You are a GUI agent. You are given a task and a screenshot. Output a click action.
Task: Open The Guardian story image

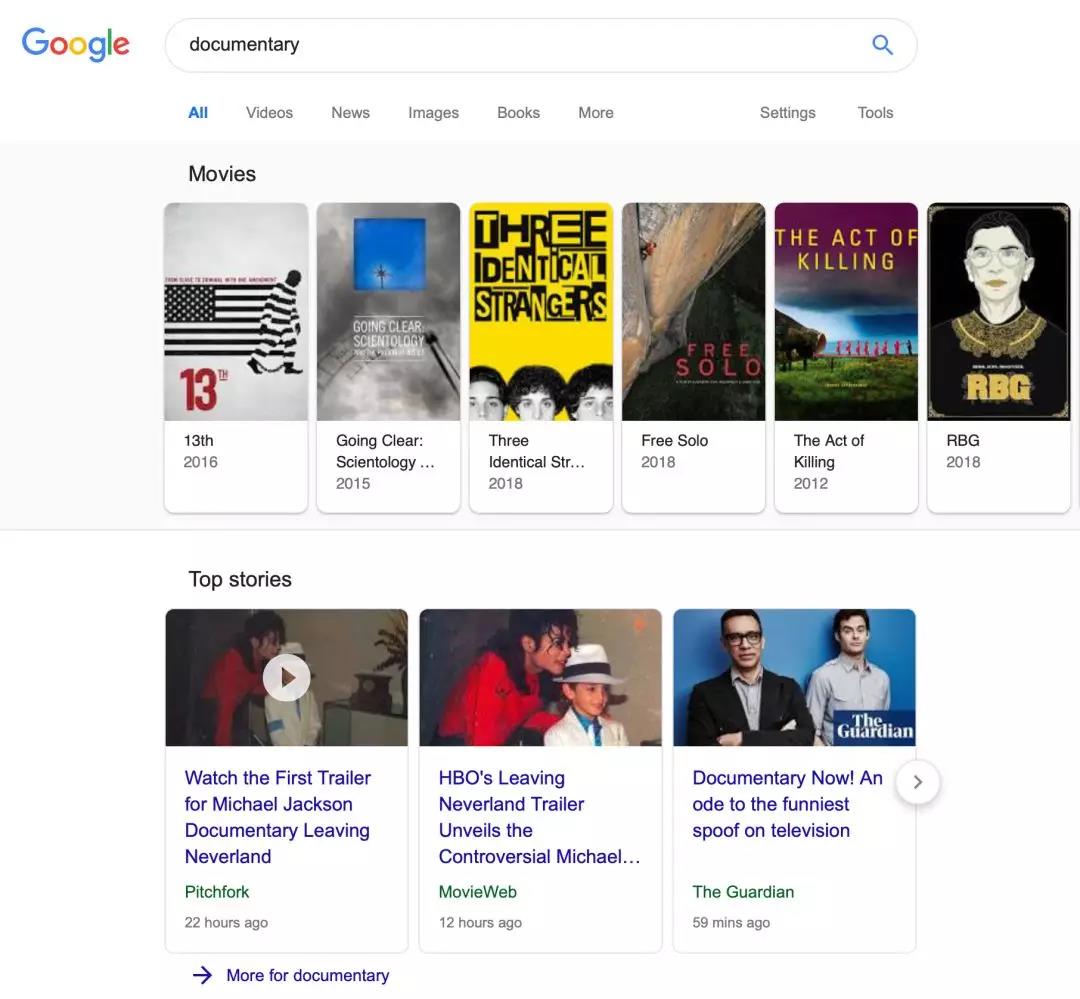795,677
